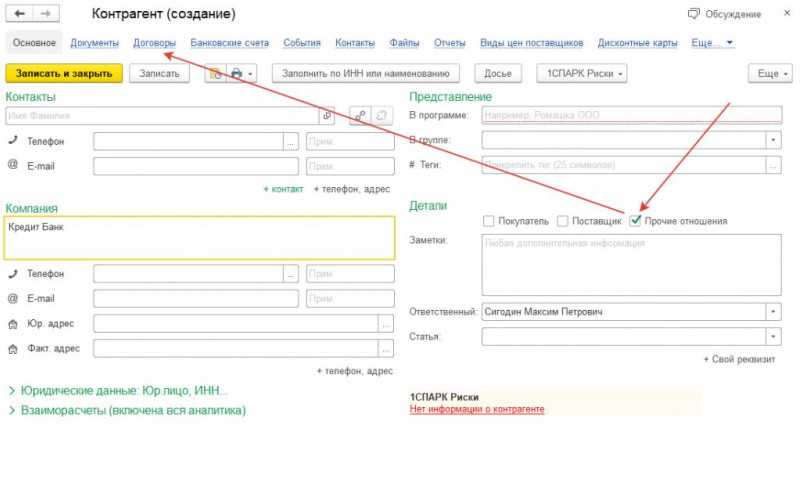Open the contact person selection icon
Screen dimensions: 800x486
(327, 116)
